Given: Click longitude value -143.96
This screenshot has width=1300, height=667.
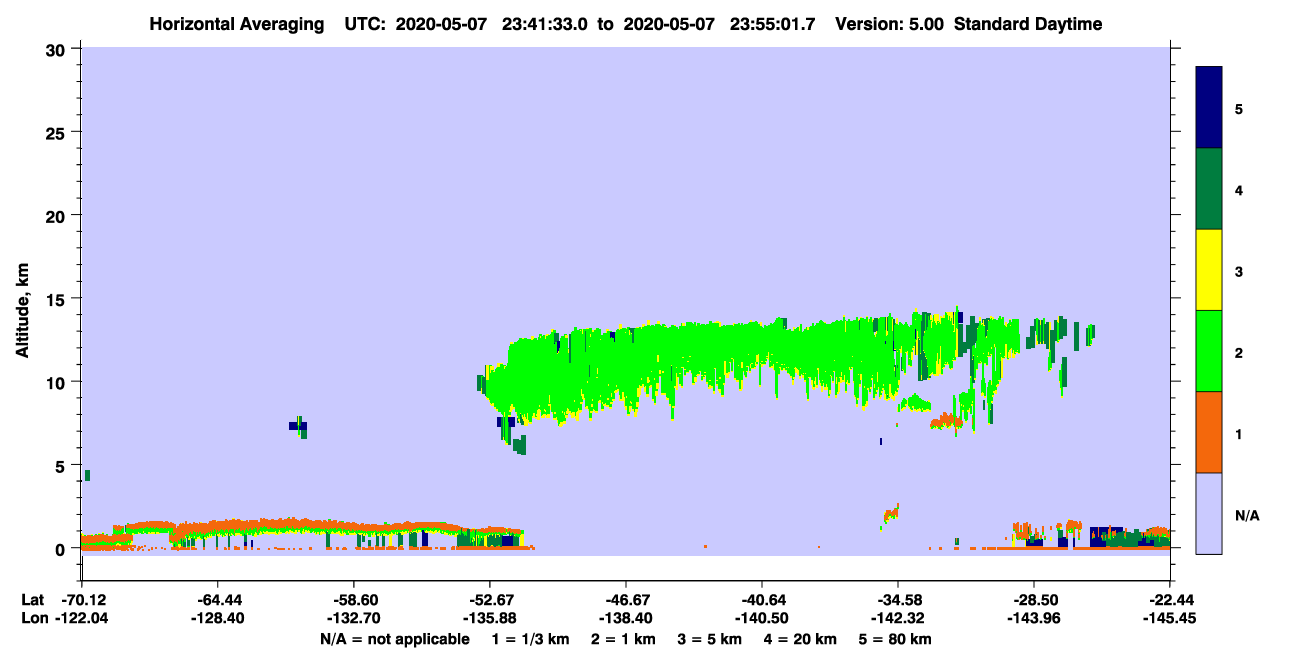Looking at the screenshot, I should point(1034,618).
